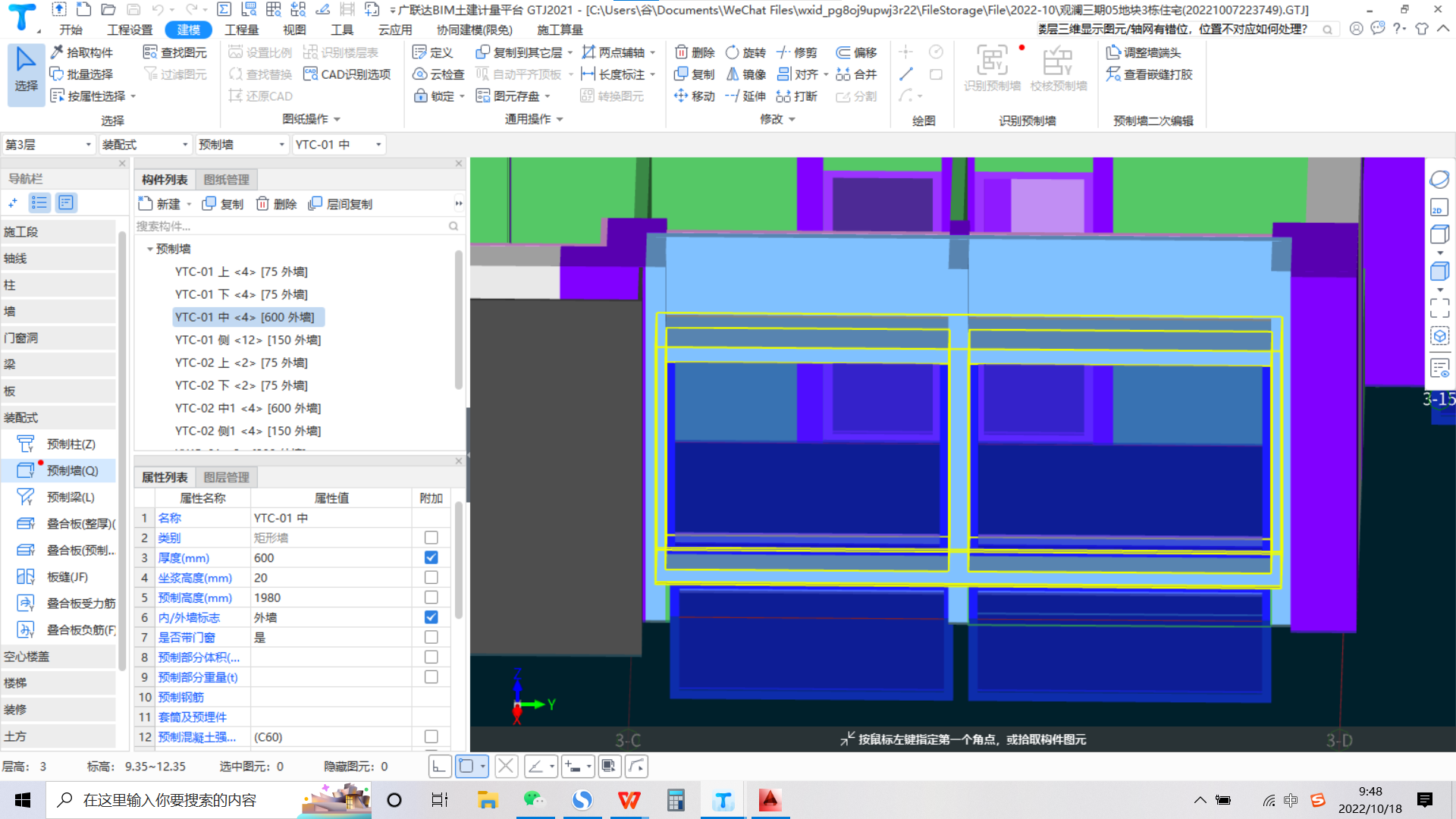The height and width of the screenshot is (819, 1456).
Task: Check 附加 for 预制混凝土强度
Action: (x=431, y=736)
